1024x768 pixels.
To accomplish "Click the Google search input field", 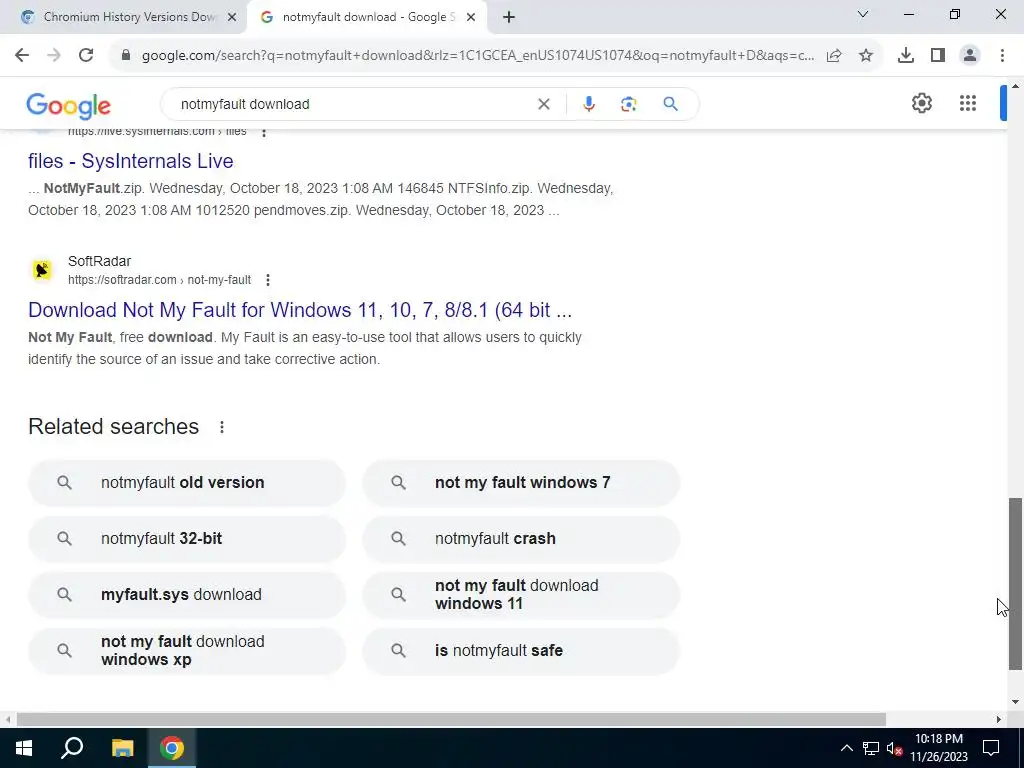I will pos(353,104).
